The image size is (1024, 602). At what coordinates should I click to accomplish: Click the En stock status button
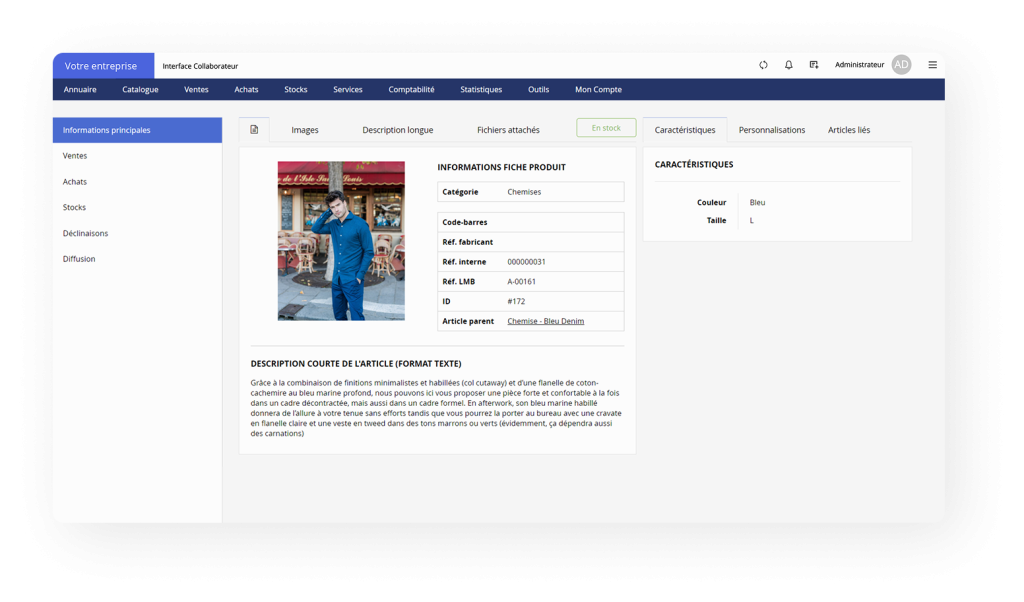(606, 128)
